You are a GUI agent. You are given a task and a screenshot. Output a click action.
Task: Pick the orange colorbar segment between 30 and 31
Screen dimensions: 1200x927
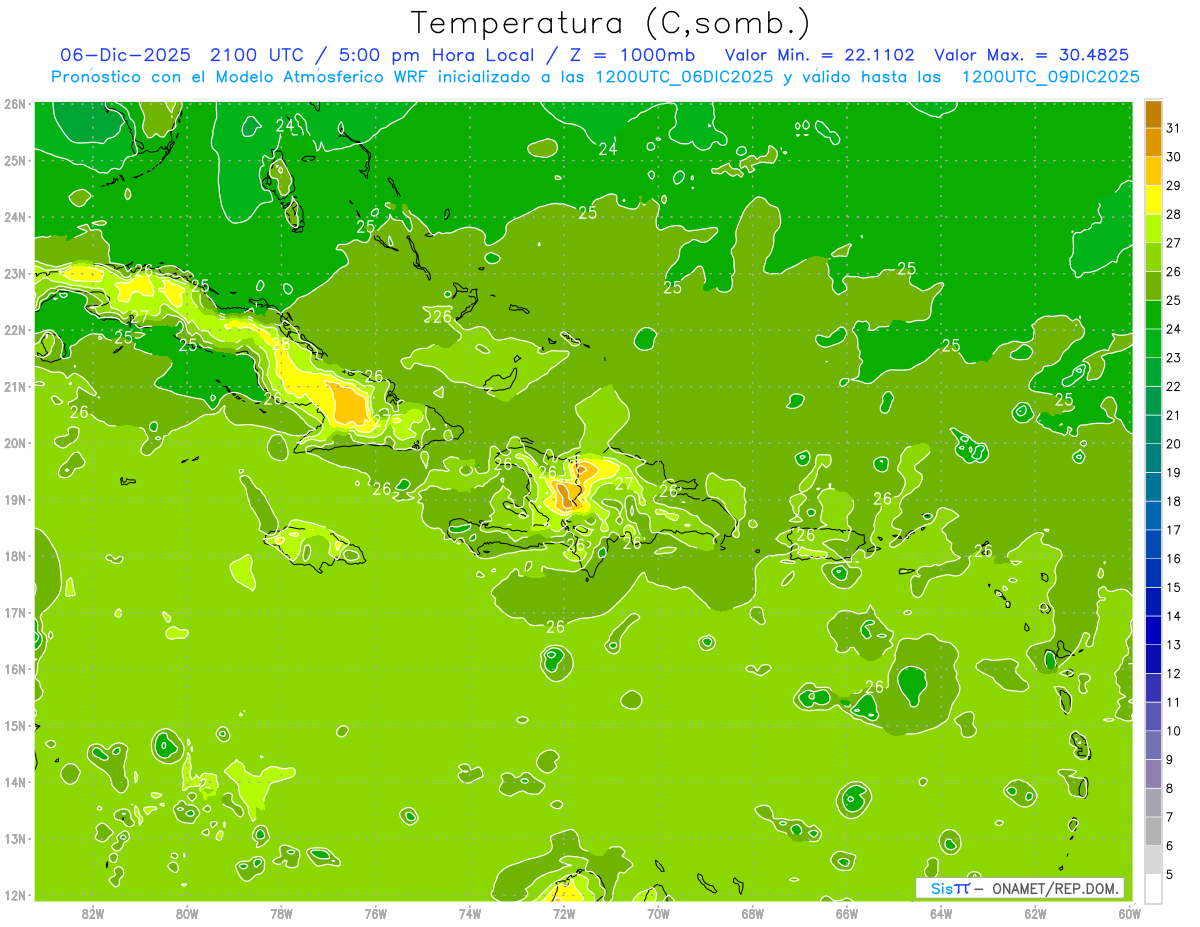pos(1153,142)
